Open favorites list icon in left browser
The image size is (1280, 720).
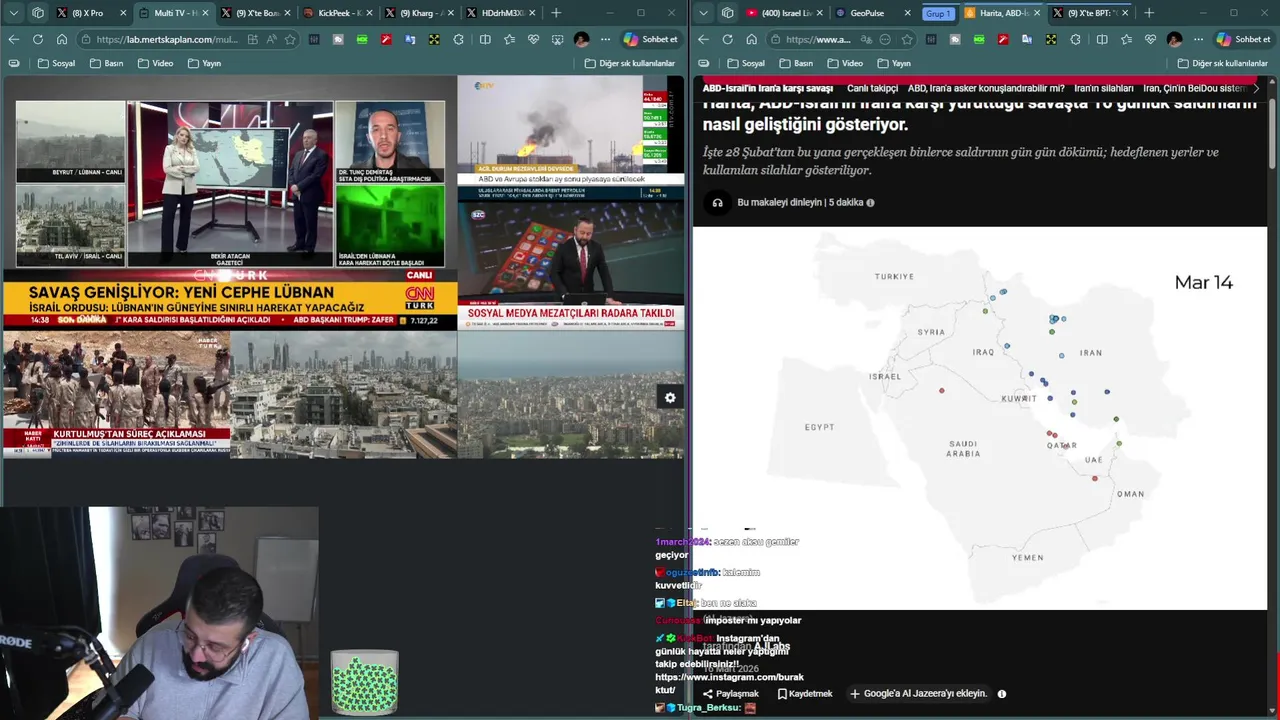(x=510, y=39)
